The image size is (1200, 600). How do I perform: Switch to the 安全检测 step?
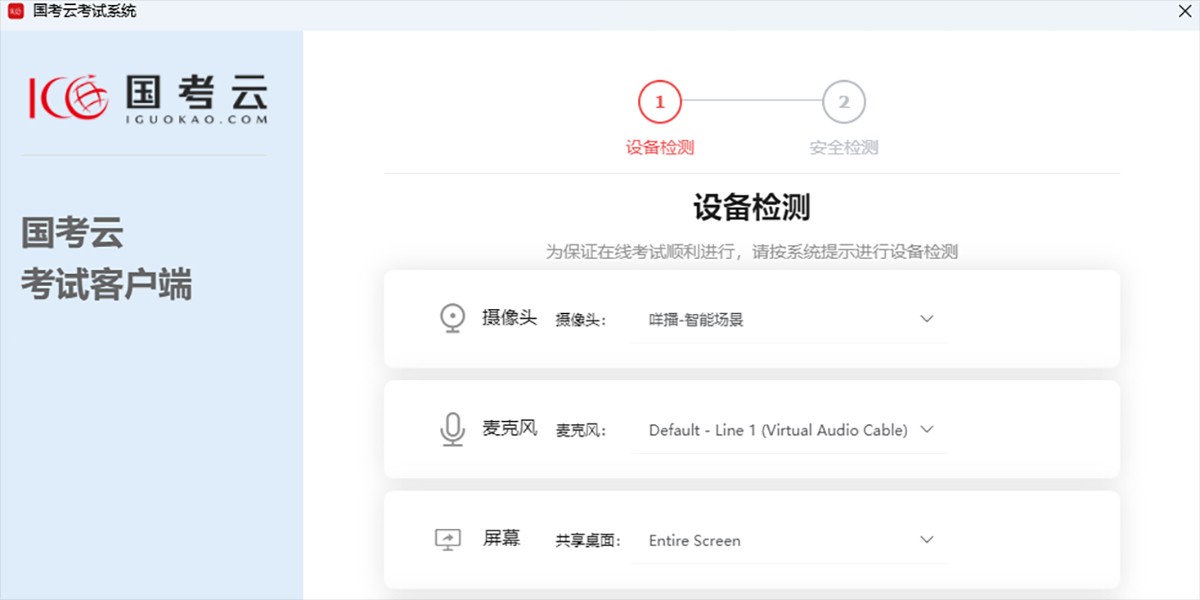[844, 145]
